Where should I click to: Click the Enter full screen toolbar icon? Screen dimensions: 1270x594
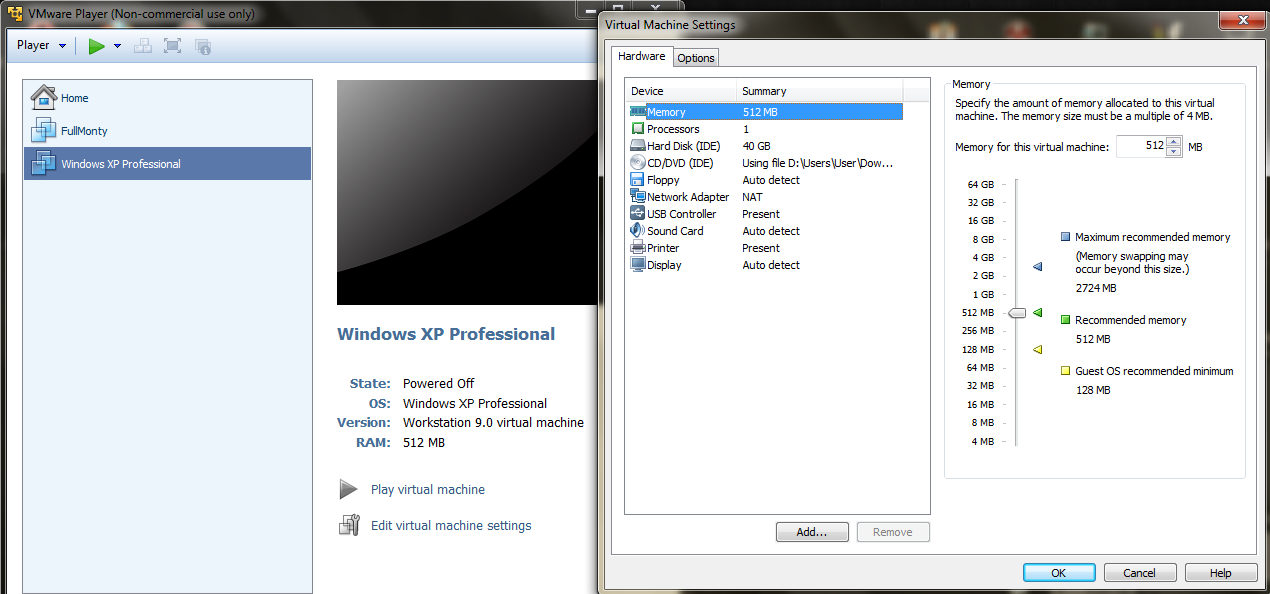173,46
